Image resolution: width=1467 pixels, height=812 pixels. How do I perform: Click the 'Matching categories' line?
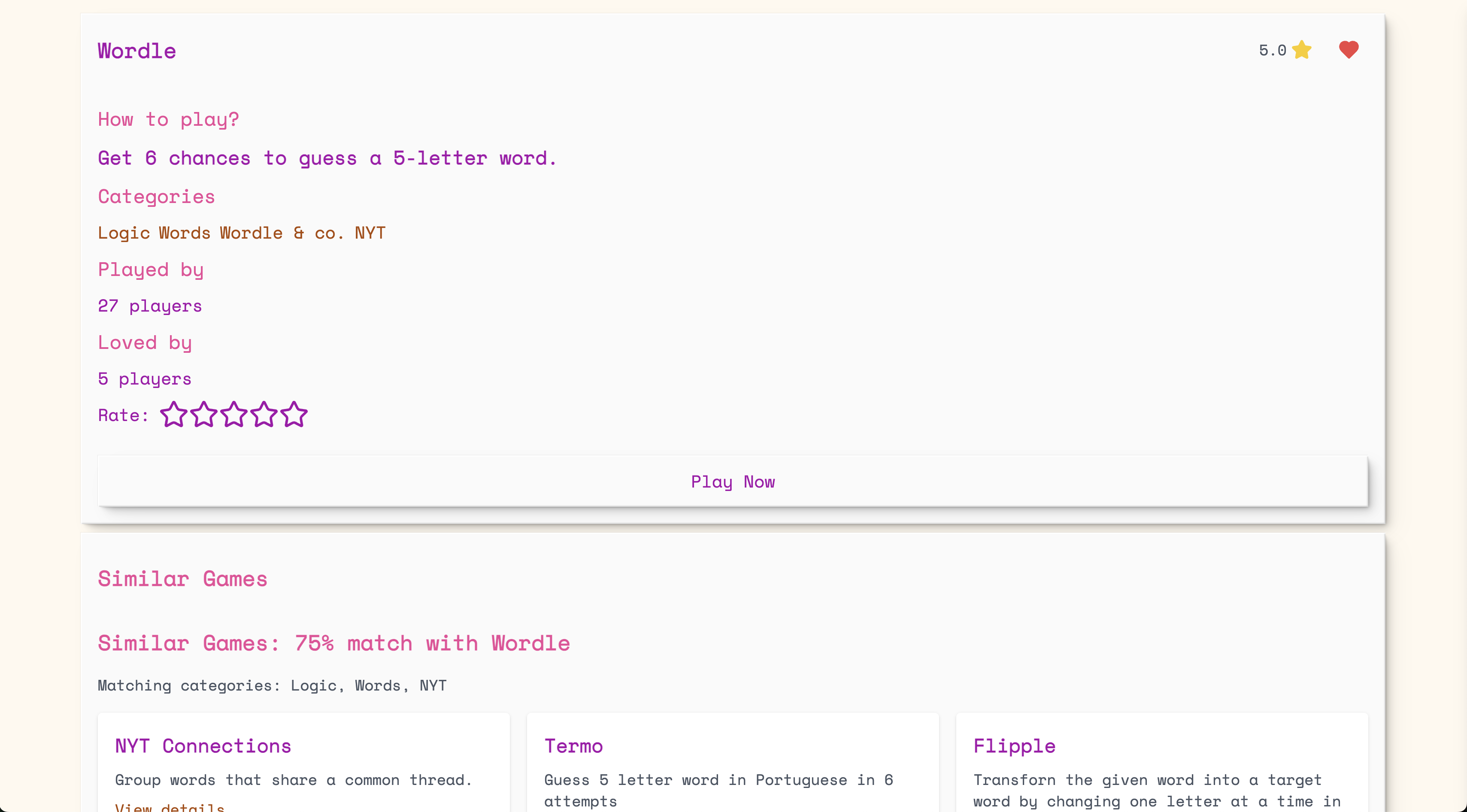tap(272, 685)
